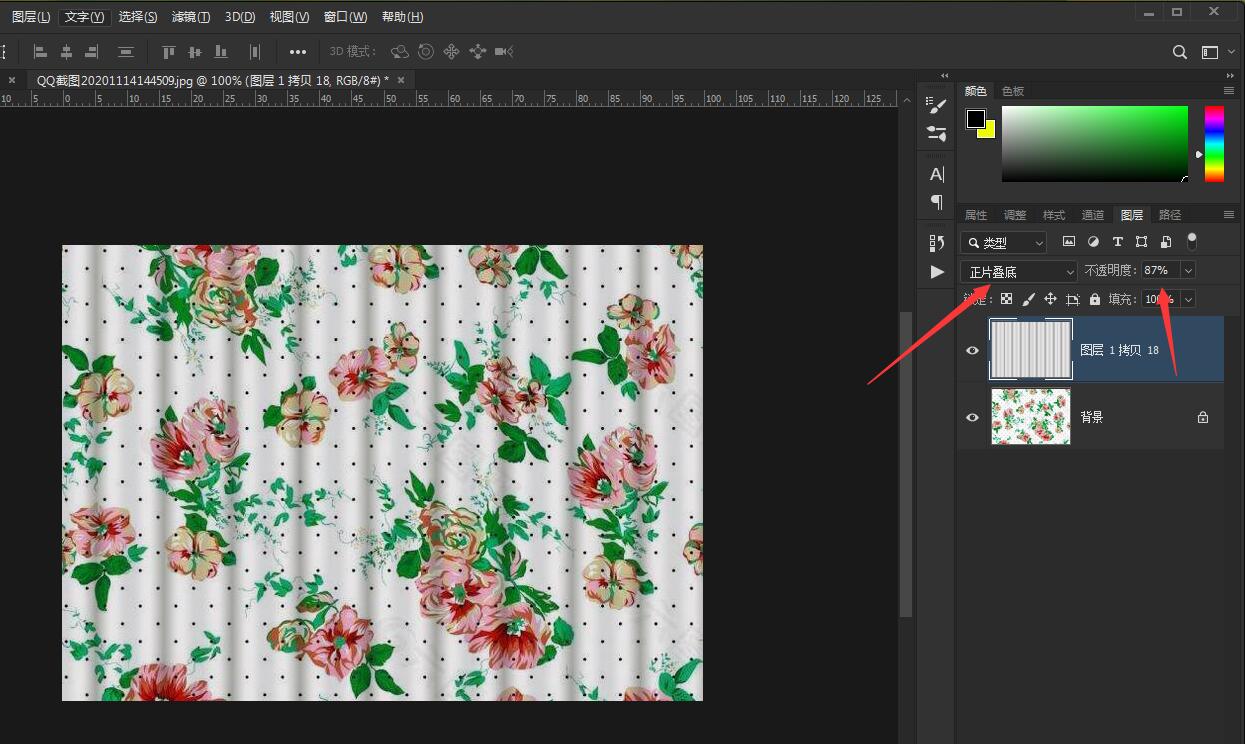The image size is (1245, 744).
Task: Switch to the 属性 properties tab
Action: pos(976,215)
